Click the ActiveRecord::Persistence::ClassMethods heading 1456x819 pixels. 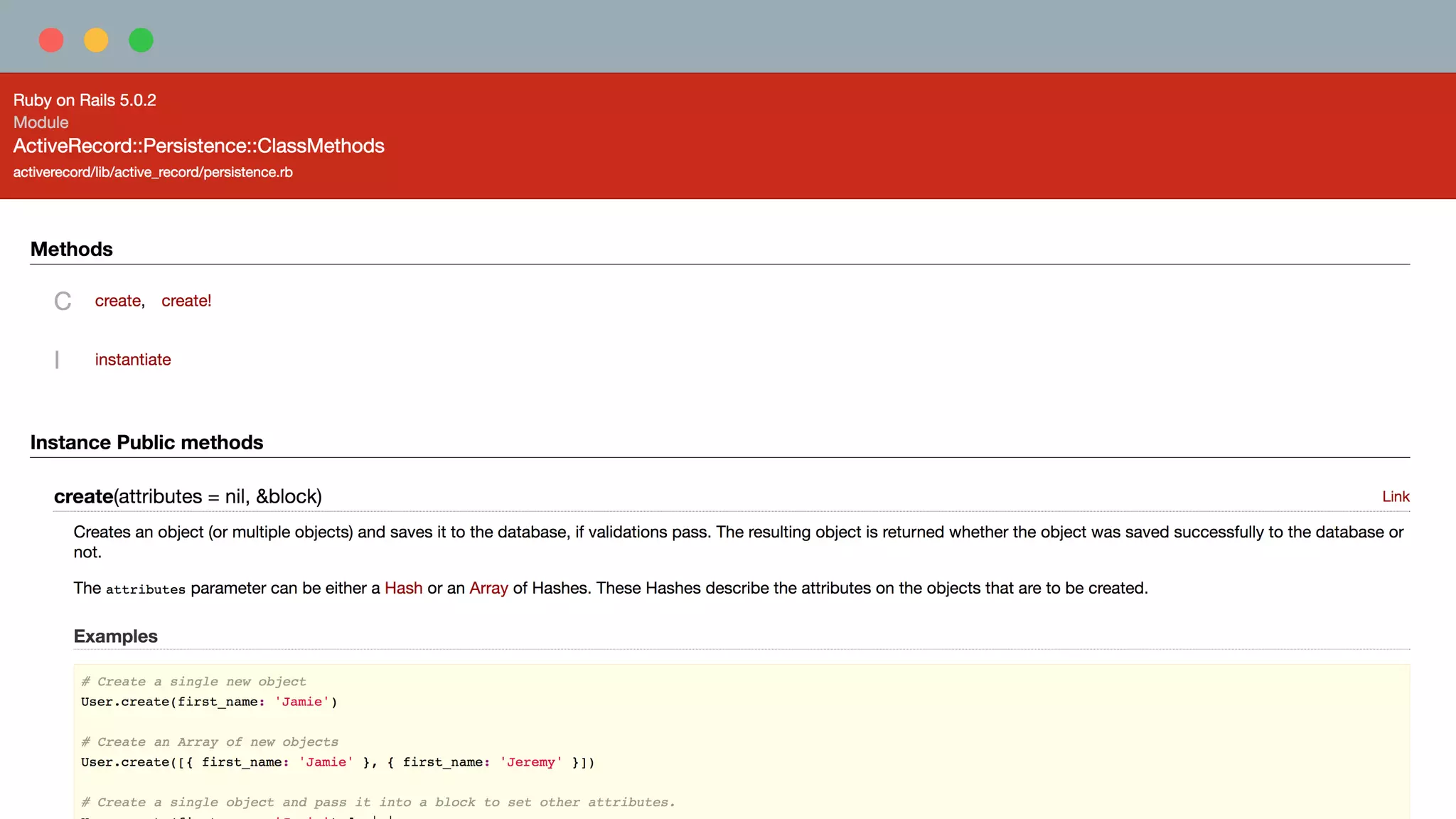click(198, 146)
